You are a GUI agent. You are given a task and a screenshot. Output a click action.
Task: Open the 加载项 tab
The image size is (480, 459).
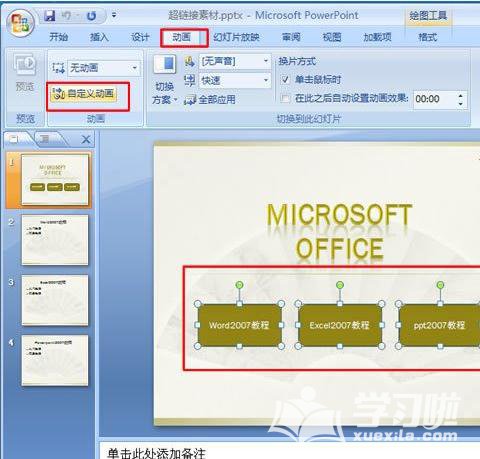coord(377,37)
